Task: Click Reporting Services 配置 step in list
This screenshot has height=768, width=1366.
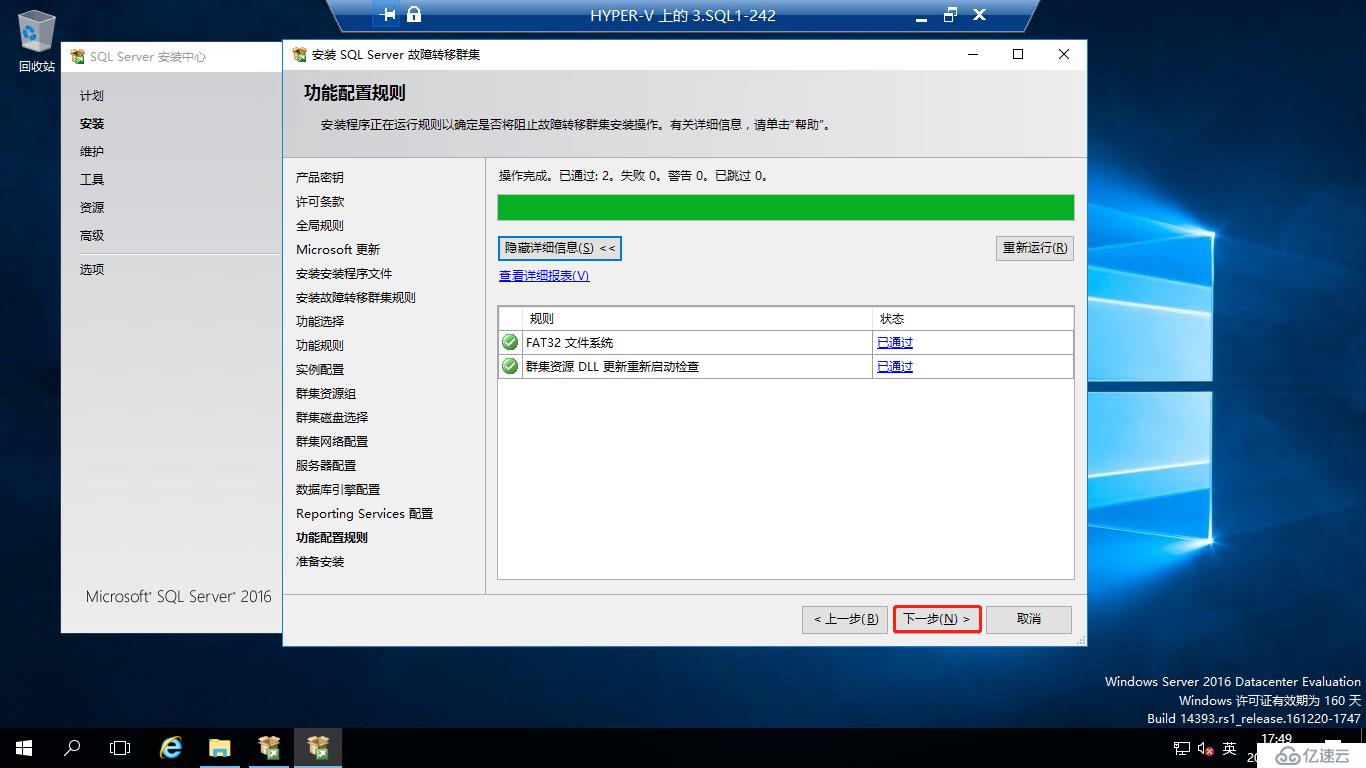Action: pos(364,514)
